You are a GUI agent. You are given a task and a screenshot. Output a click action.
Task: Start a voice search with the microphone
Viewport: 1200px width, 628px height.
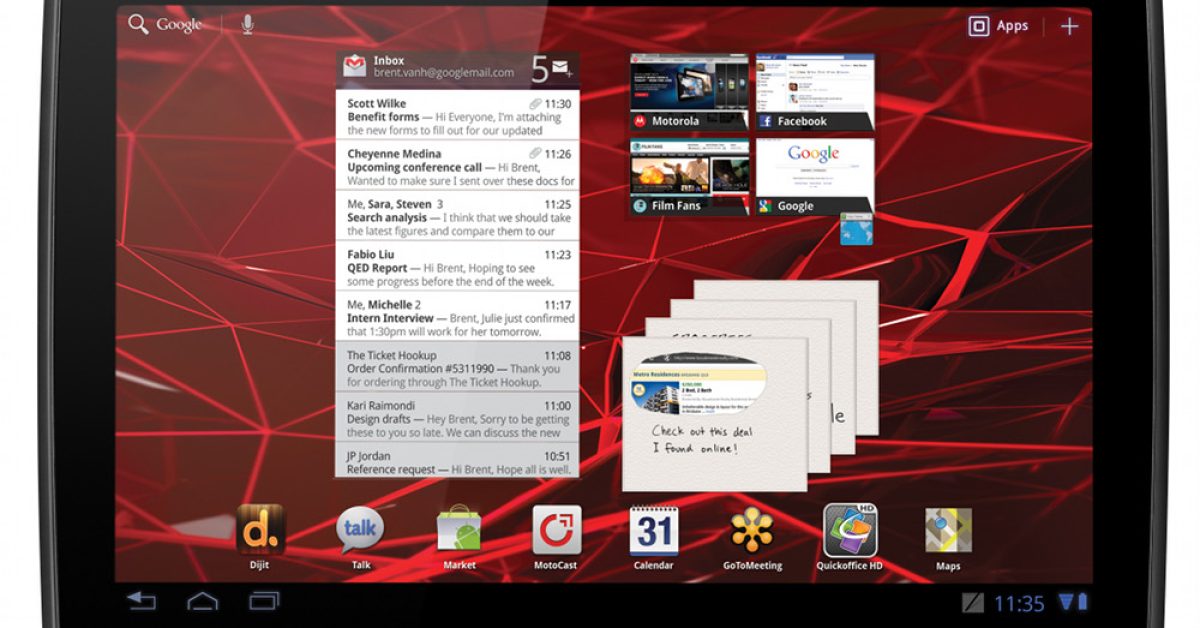coord(247,25)
